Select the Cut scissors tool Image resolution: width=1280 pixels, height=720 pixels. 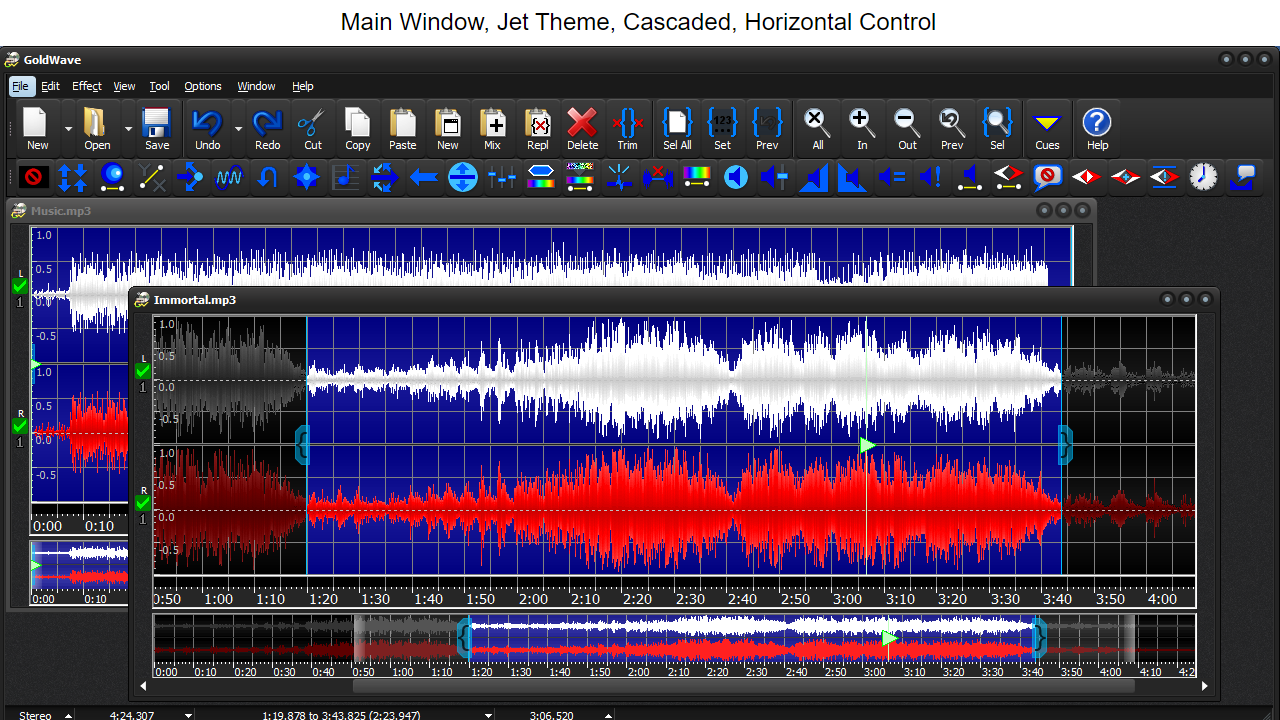(x=312, y=129)
